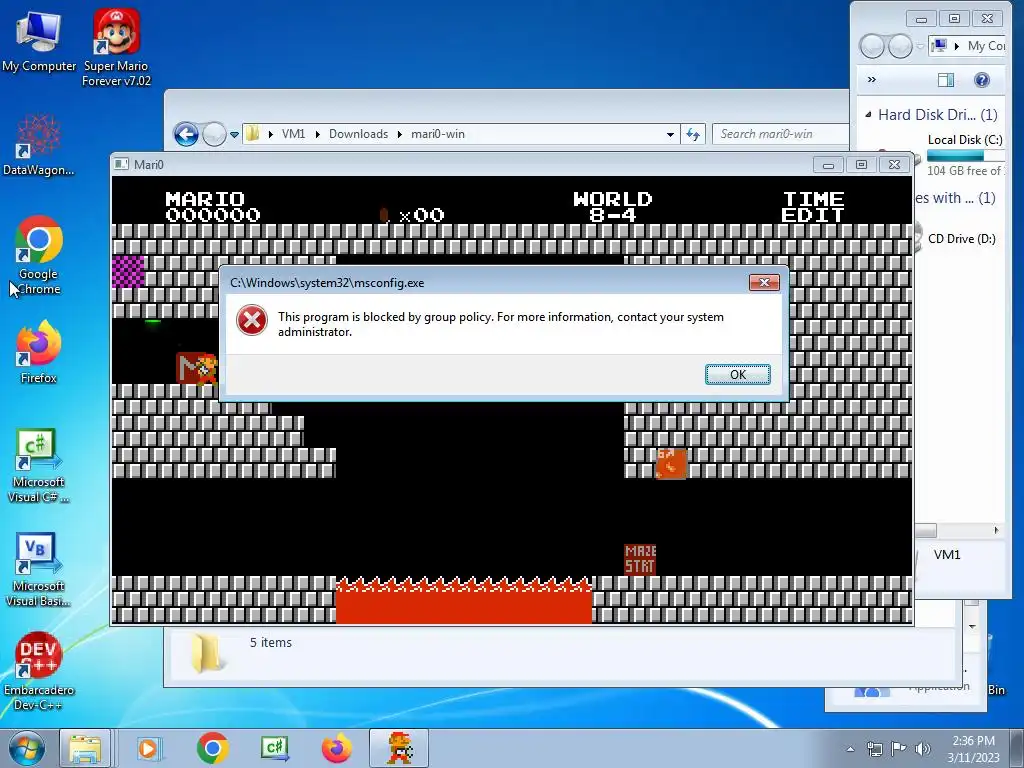The image size is (1024, 768).
Task: Open volume control tray icon
Action: [x=923, y=749]
